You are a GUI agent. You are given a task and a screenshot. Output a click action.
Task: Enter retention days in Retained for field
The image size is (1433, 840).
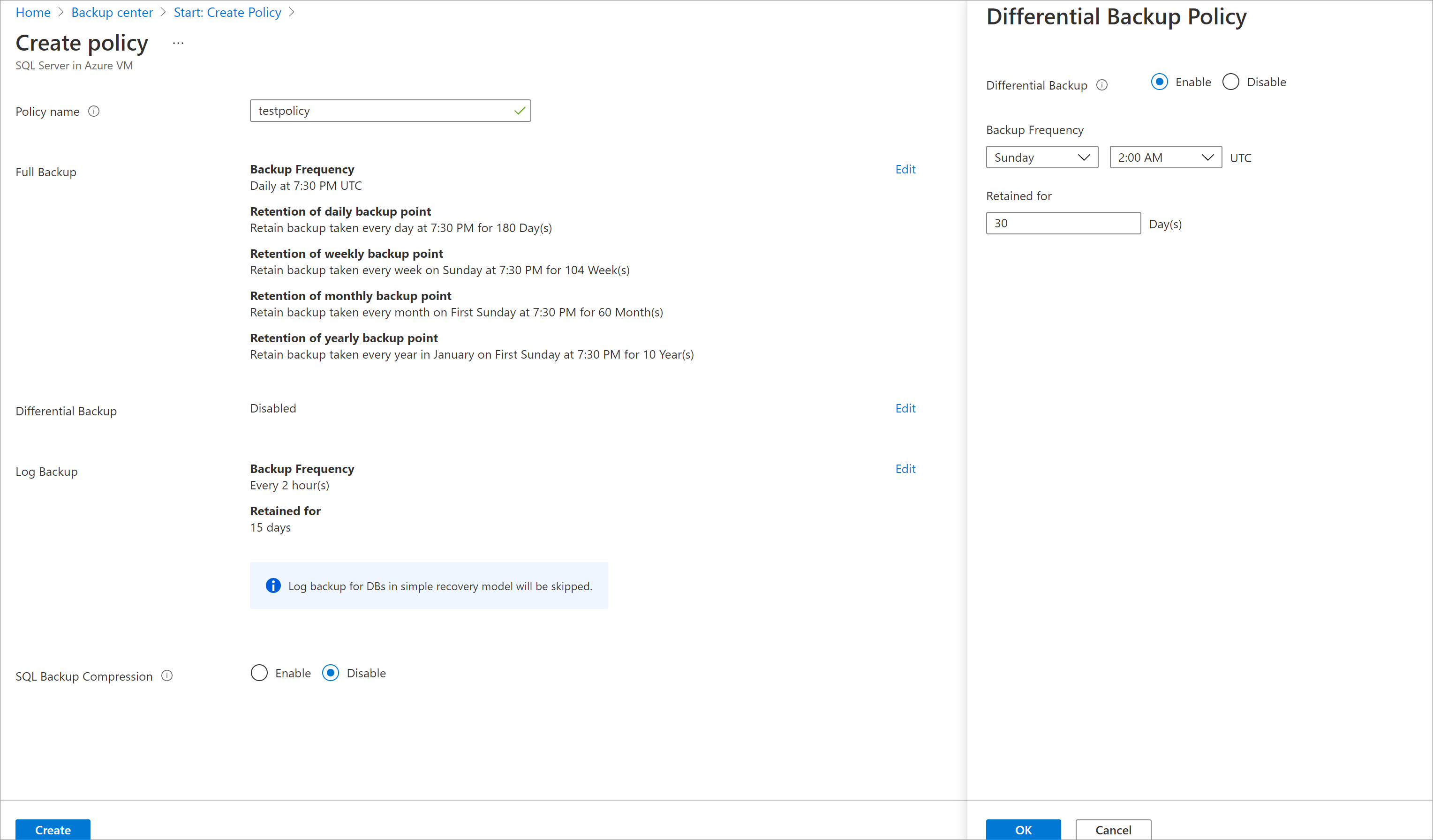[x=1063, y=222]
